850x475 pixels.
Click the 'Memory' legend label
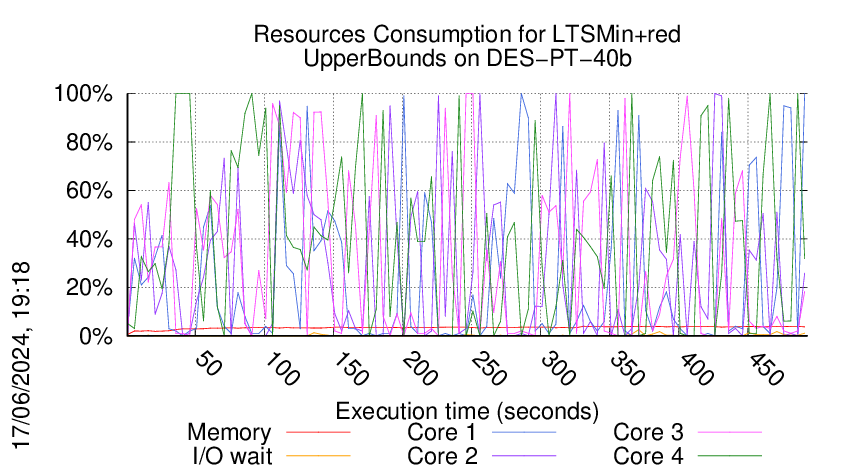click(229, 432)
